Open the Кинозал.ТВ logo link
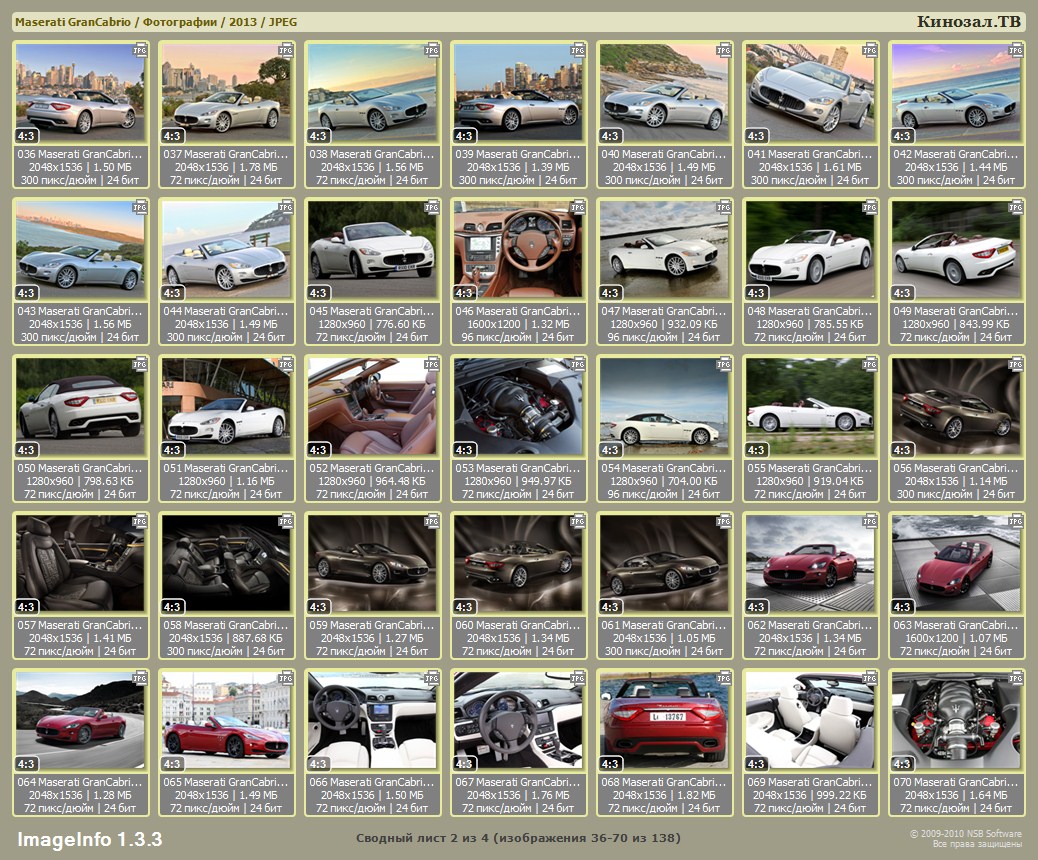The image size is (1038, 860). pos(966,22)
